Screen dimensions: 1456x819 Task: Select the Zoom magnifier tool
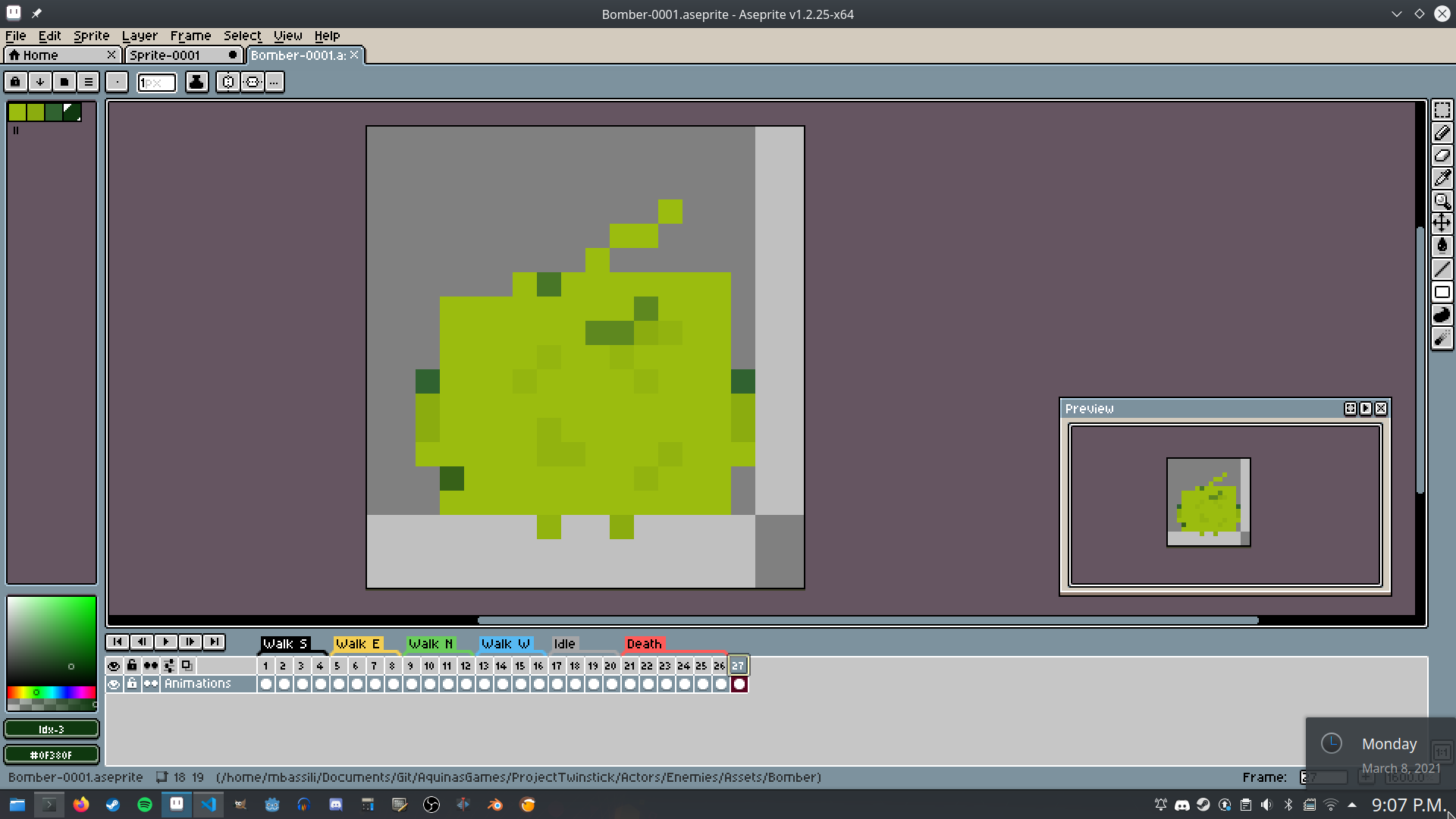1442,201
